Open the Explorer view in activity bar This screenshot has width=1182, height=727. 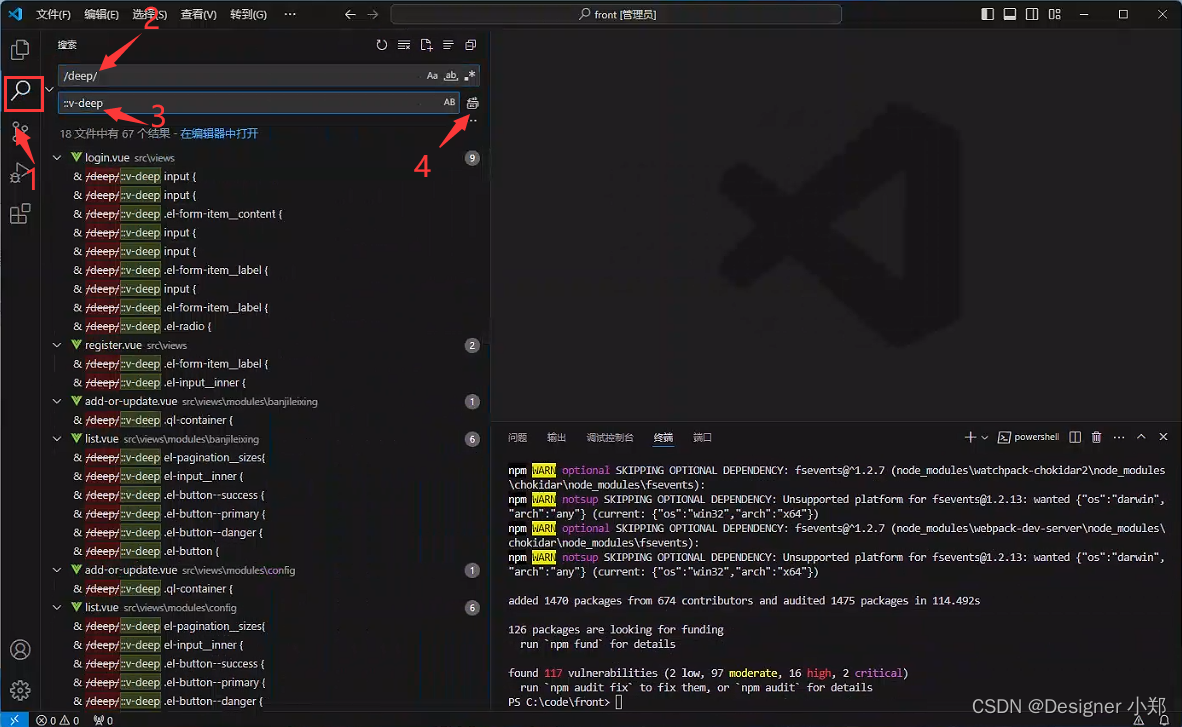tap(20, 50)
